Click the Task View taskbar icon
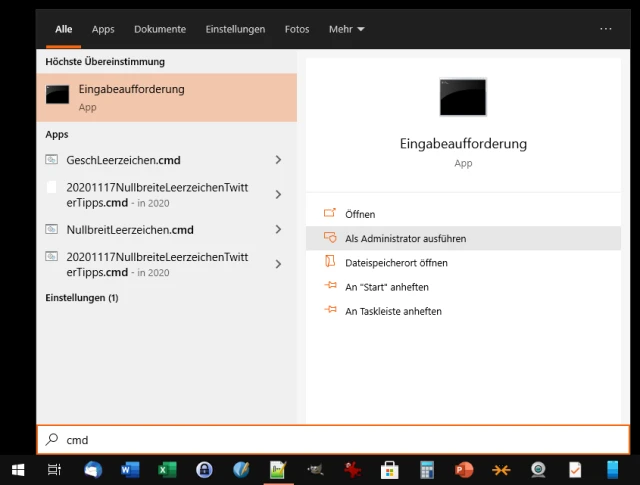Viewport: 640px width, 485px height. click(55, 470)
